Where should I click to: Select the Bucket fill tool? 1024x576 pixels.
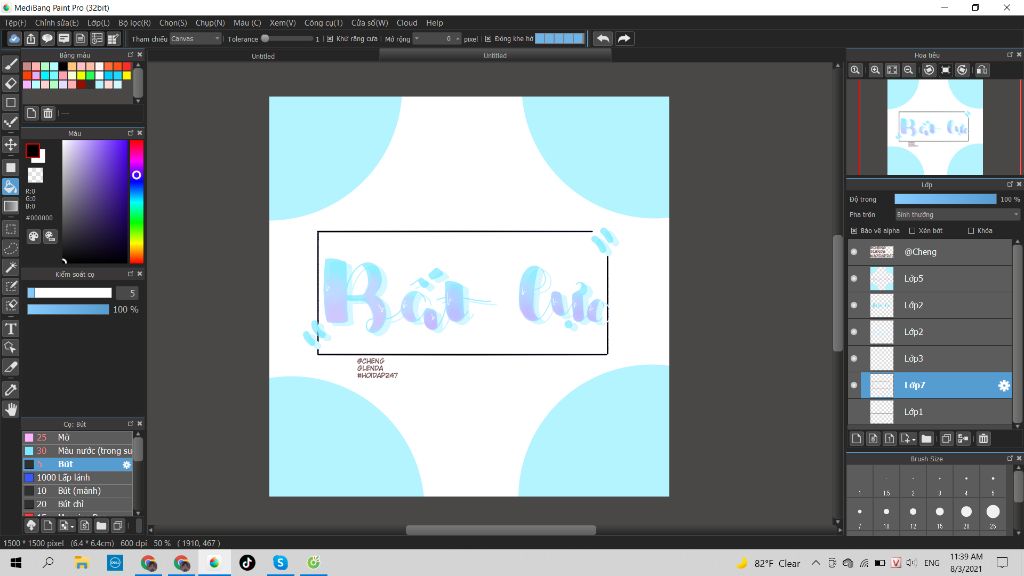(10, 187)
